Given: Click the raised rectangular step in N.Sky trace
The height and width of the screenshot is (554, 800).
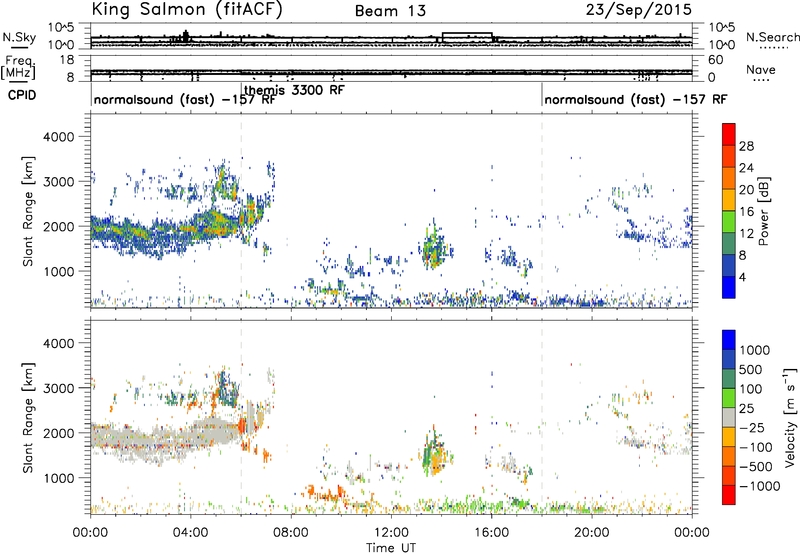Looking at the screenshot, I should (467, 36).
